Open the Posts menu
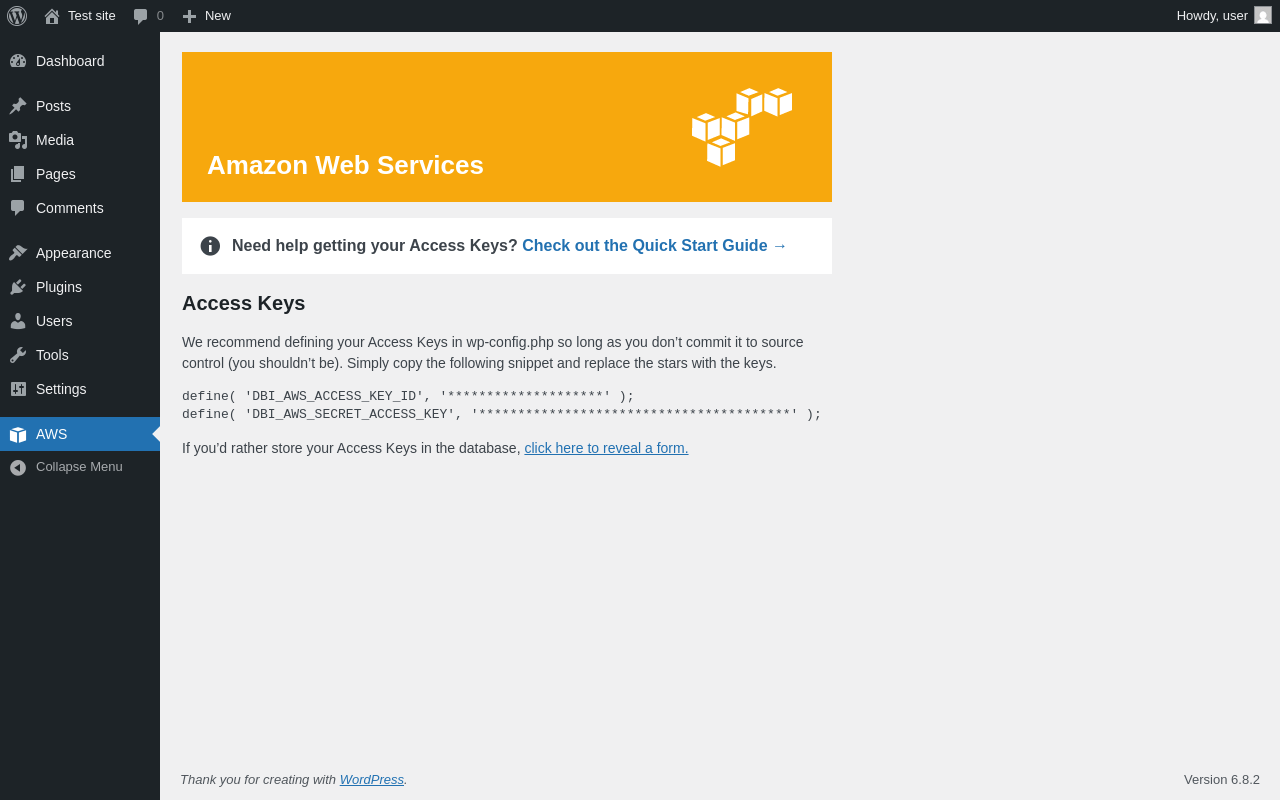This screenshot has width=1280, height=800. tap(80, 106)
